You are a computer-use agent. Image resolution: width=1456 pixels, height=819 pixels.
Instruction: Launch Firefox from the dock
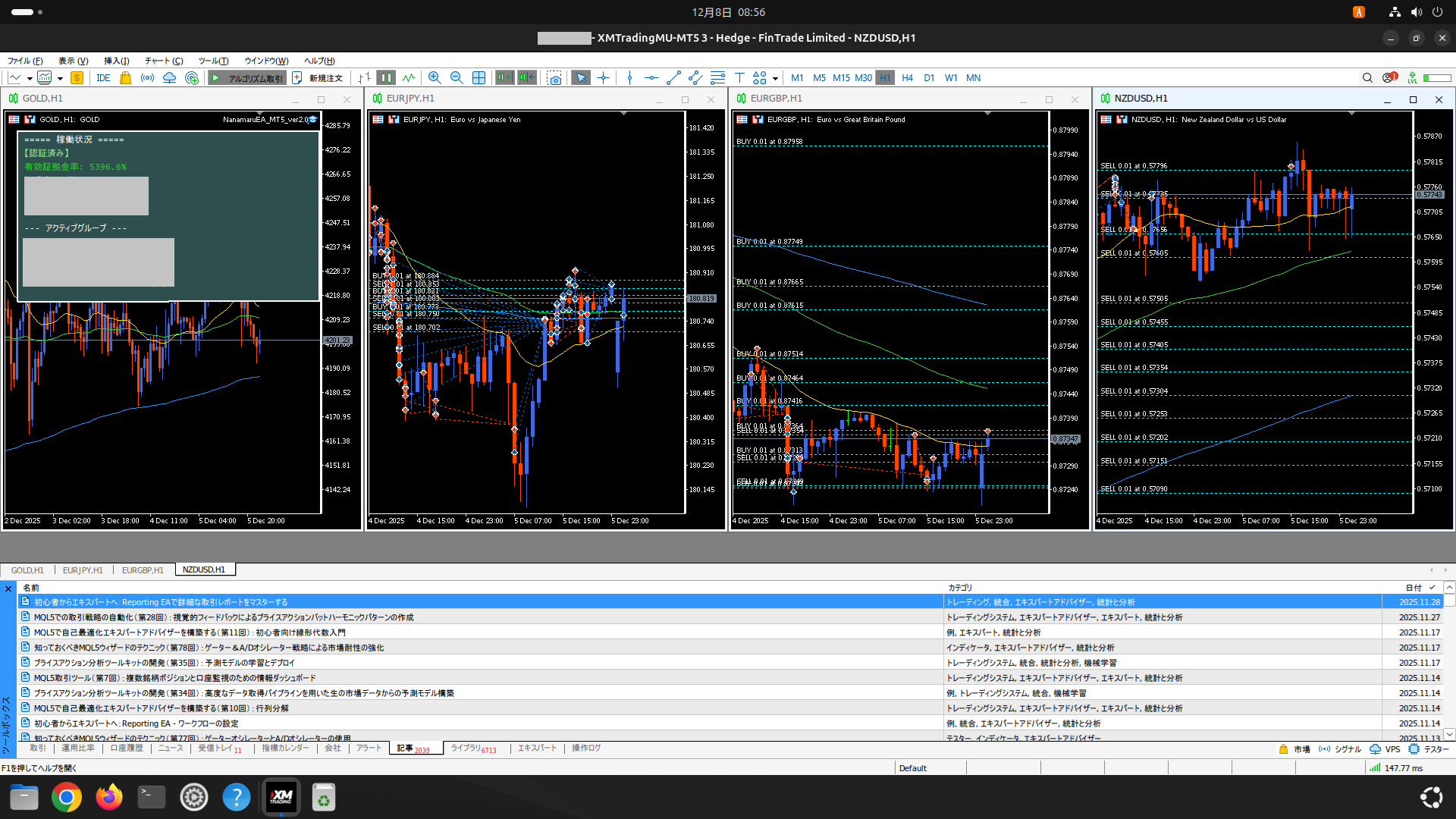click(108, 797)
